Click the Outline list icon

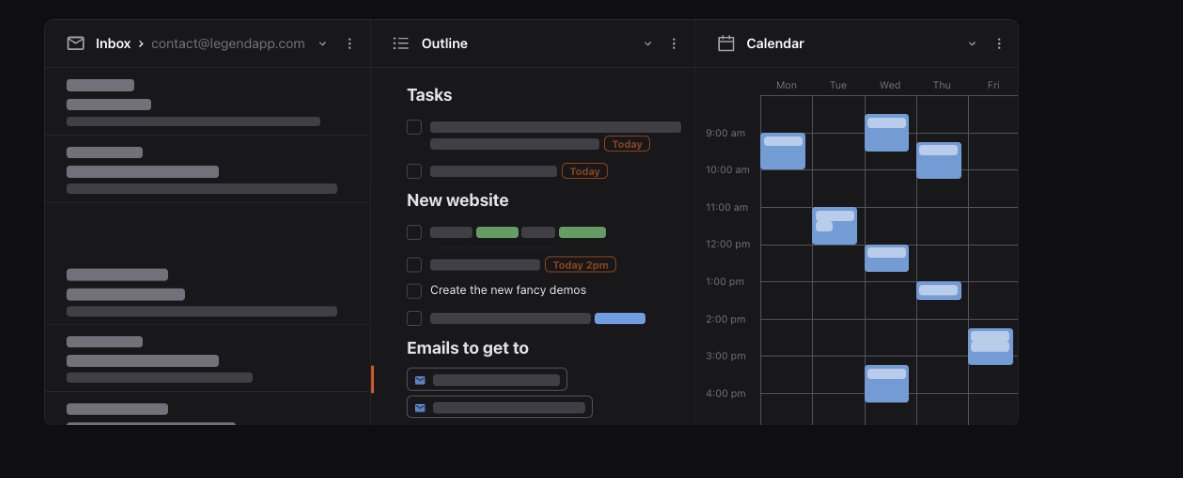[401, 44]
